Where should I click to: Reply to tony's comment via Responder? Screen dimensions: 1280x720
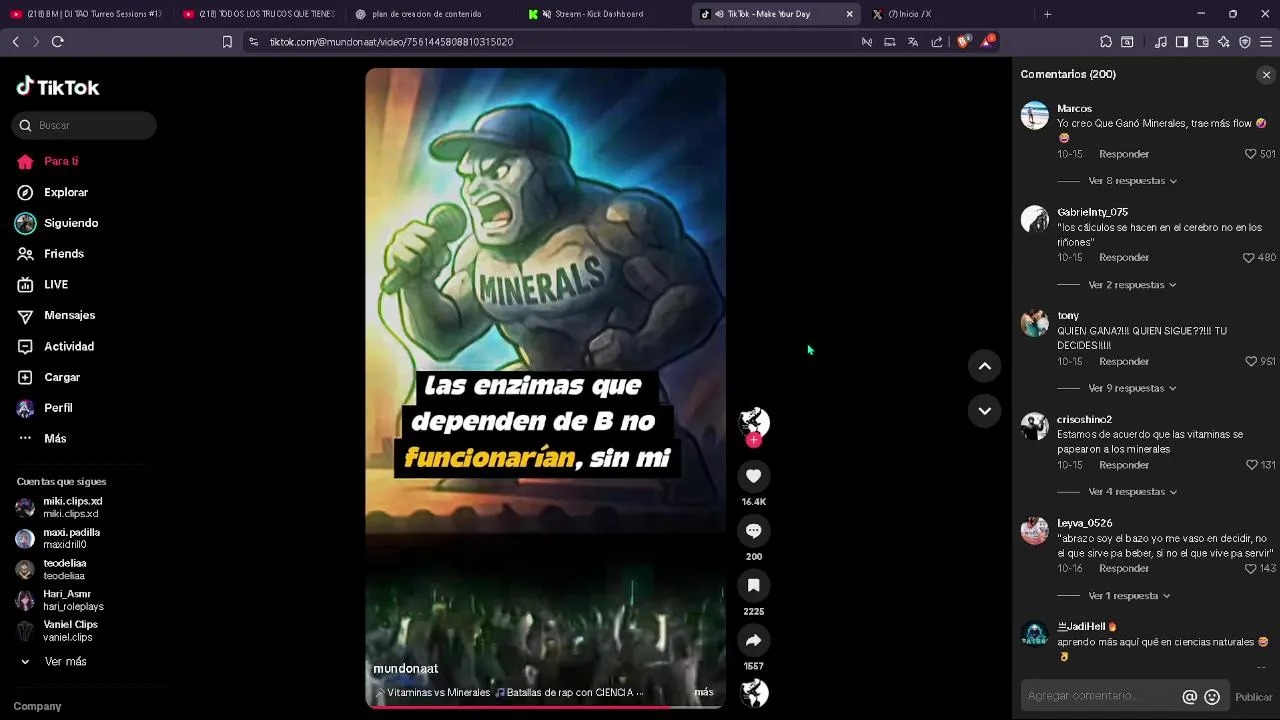pos(1124,361)
